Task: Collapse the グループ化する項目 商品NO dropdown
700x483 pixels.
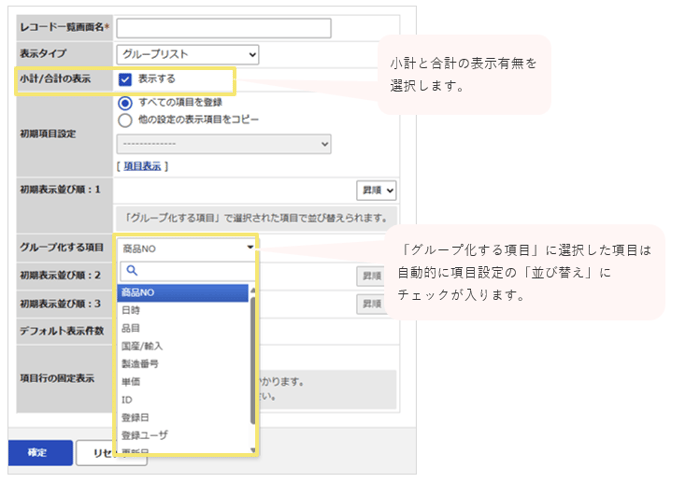Action: coord(186,248)
